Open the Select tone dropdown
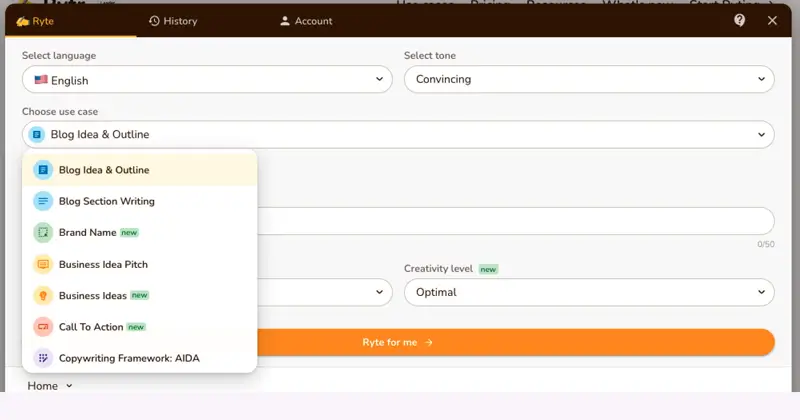This screenshot has width=800, height=420. (589, 80)
